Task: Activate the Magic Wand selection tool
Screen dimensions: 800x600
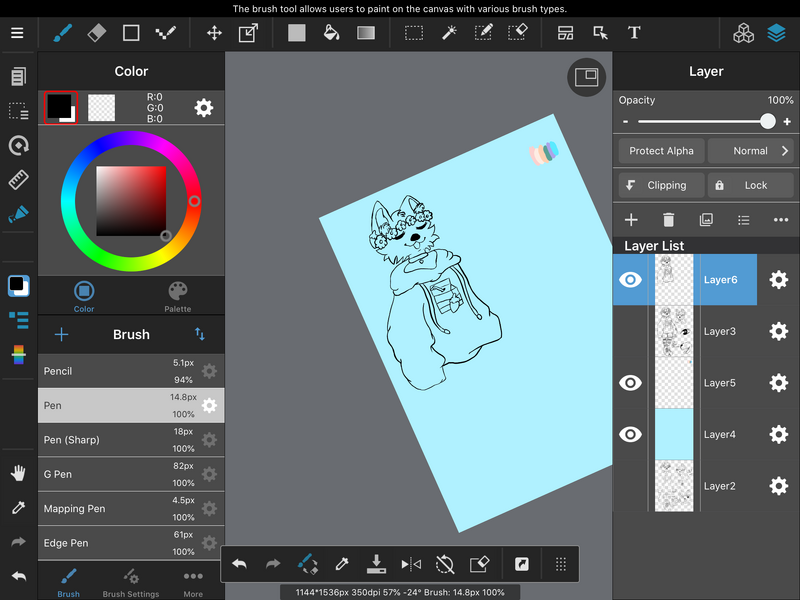Action: [448, 33]
